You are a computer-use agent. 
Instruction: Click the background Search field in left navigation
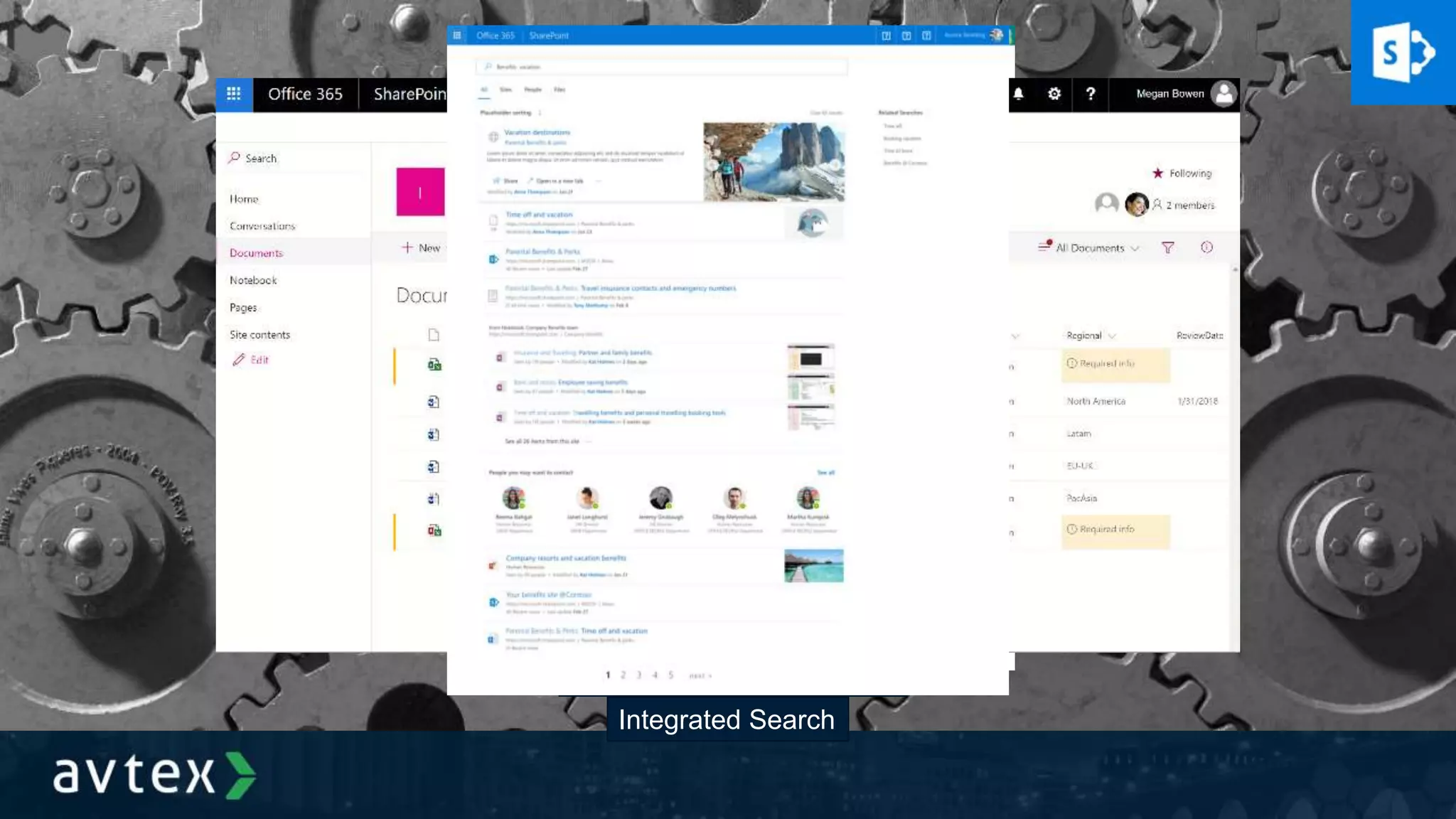coord(295,158)
